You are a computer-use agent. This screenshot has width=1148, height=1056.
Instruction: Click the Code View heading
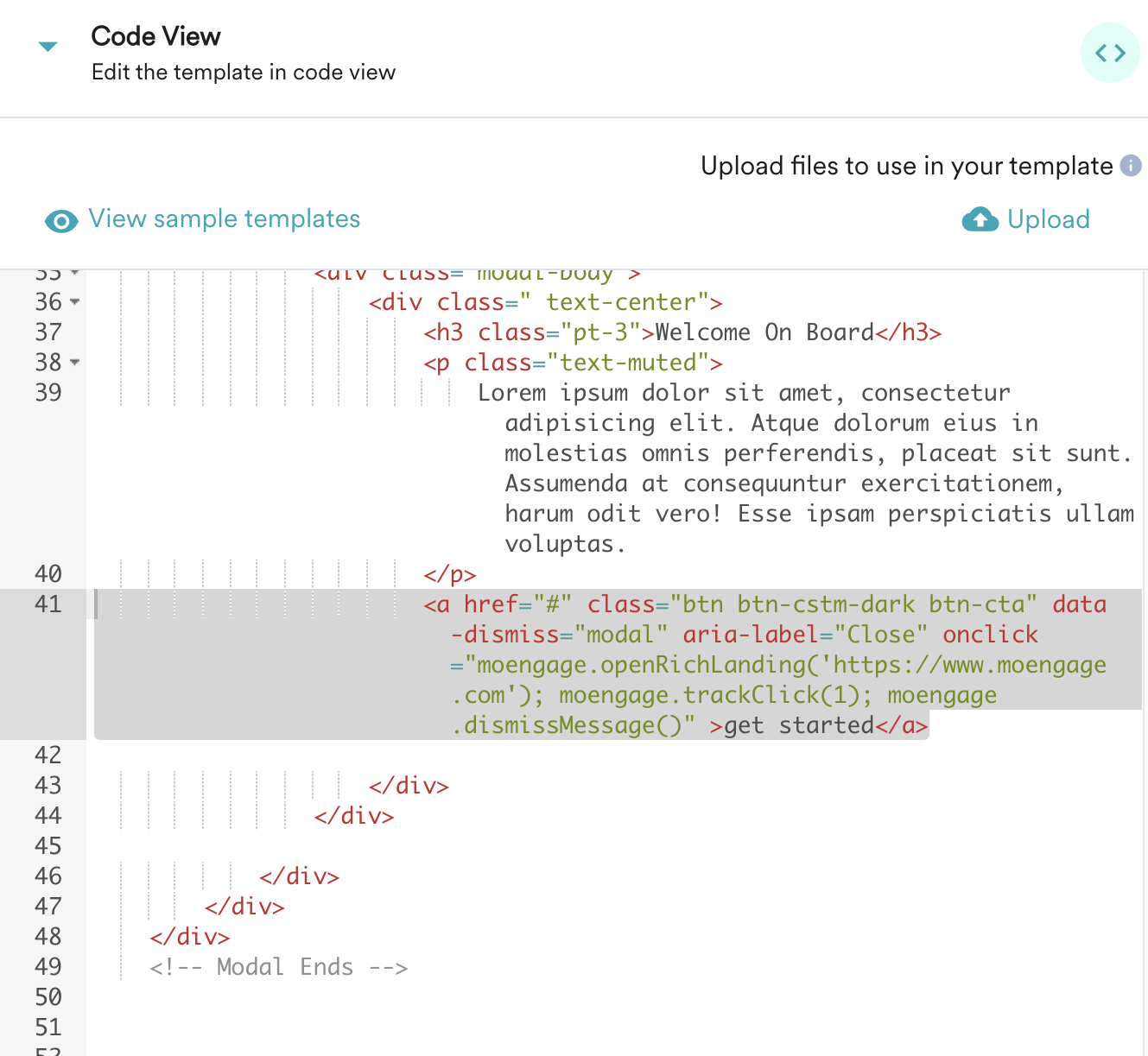point(156,36)
